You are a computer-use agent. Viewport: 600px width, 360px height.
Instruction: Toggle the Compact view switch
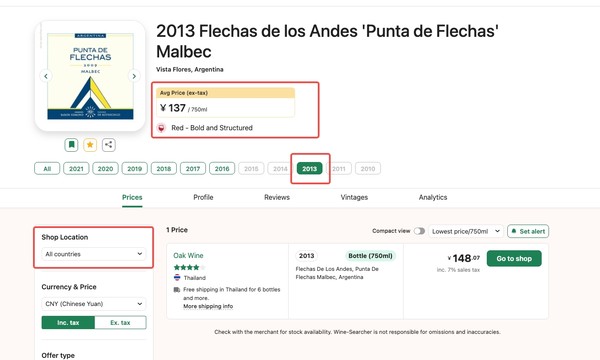419,231
